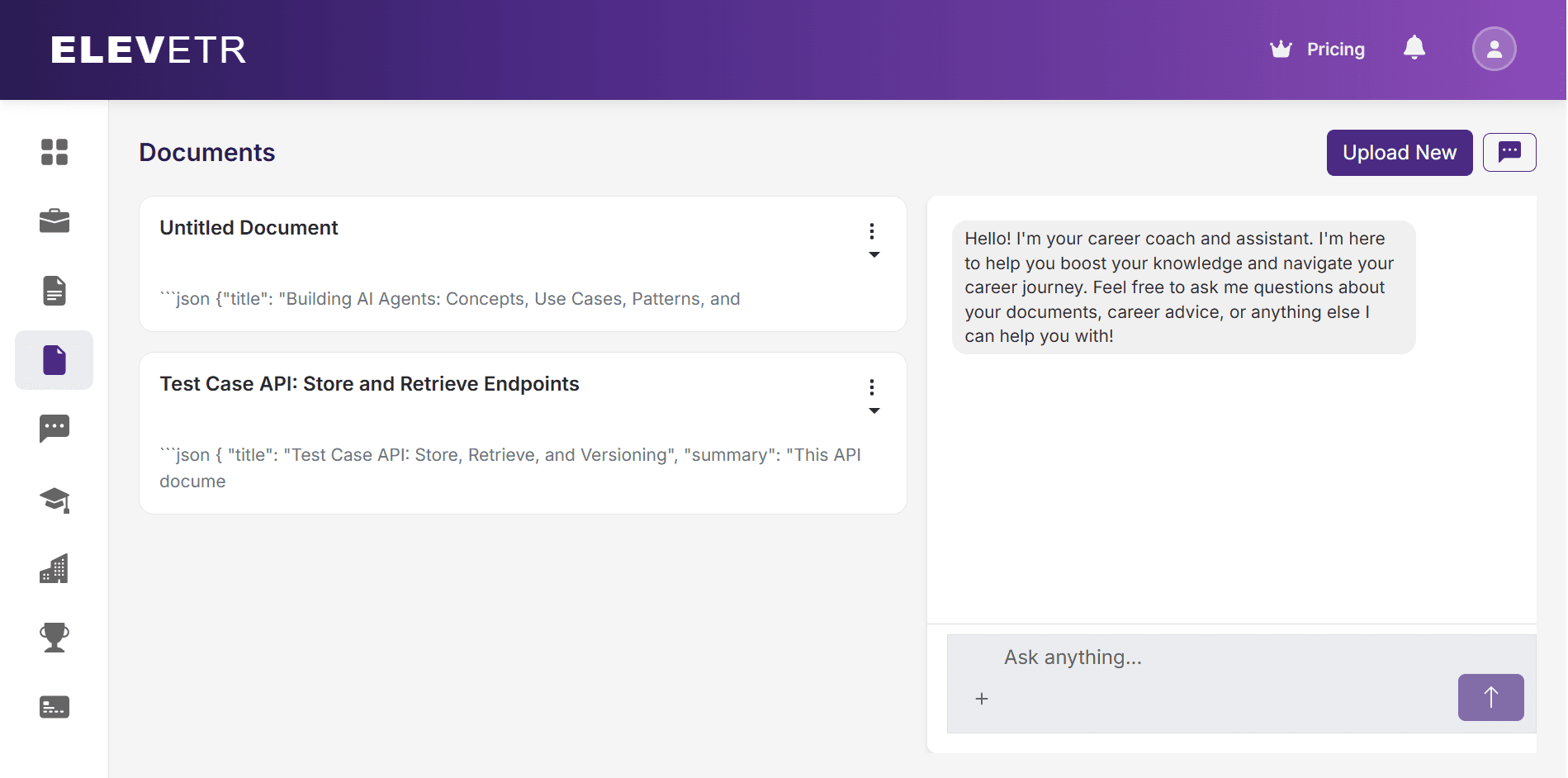1568x778 pixels.
Task: Click the notification bell icon
Action: [1414, 48]
